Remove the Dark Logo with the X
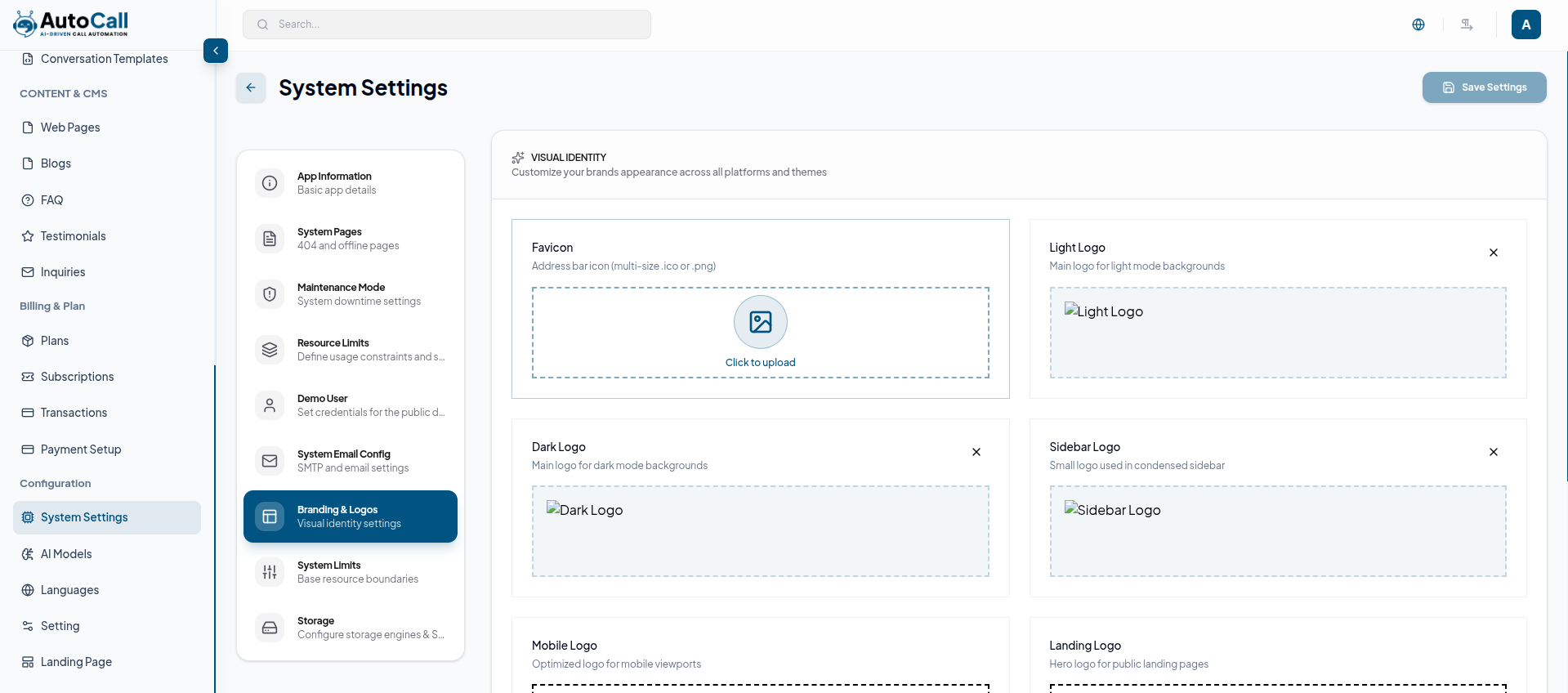Viewport: 1568px width, 693px height. (976, 452)
